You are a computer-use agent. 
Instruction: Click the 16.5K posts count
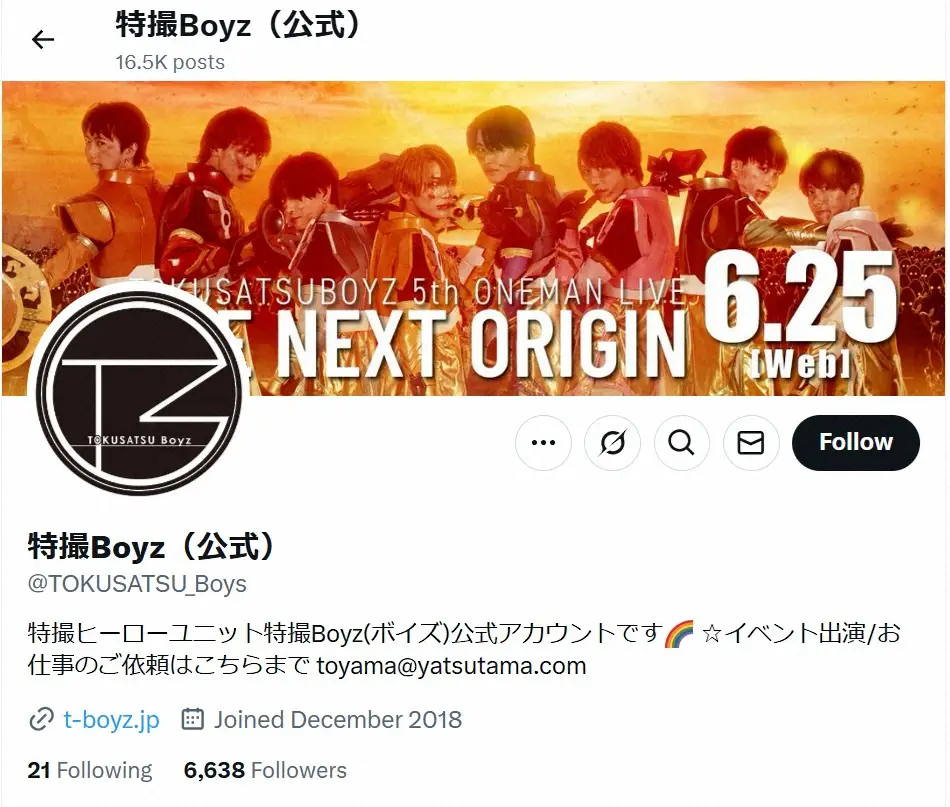pos(170,62)
